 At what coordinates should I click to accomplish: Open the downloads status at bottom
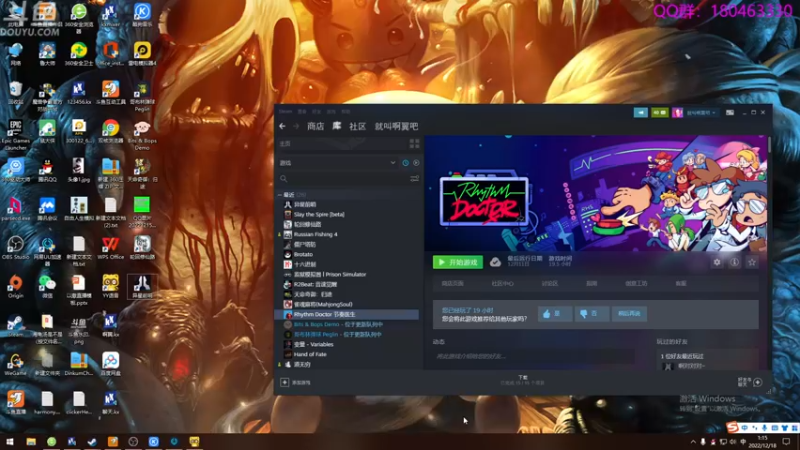tap(522, 380)
